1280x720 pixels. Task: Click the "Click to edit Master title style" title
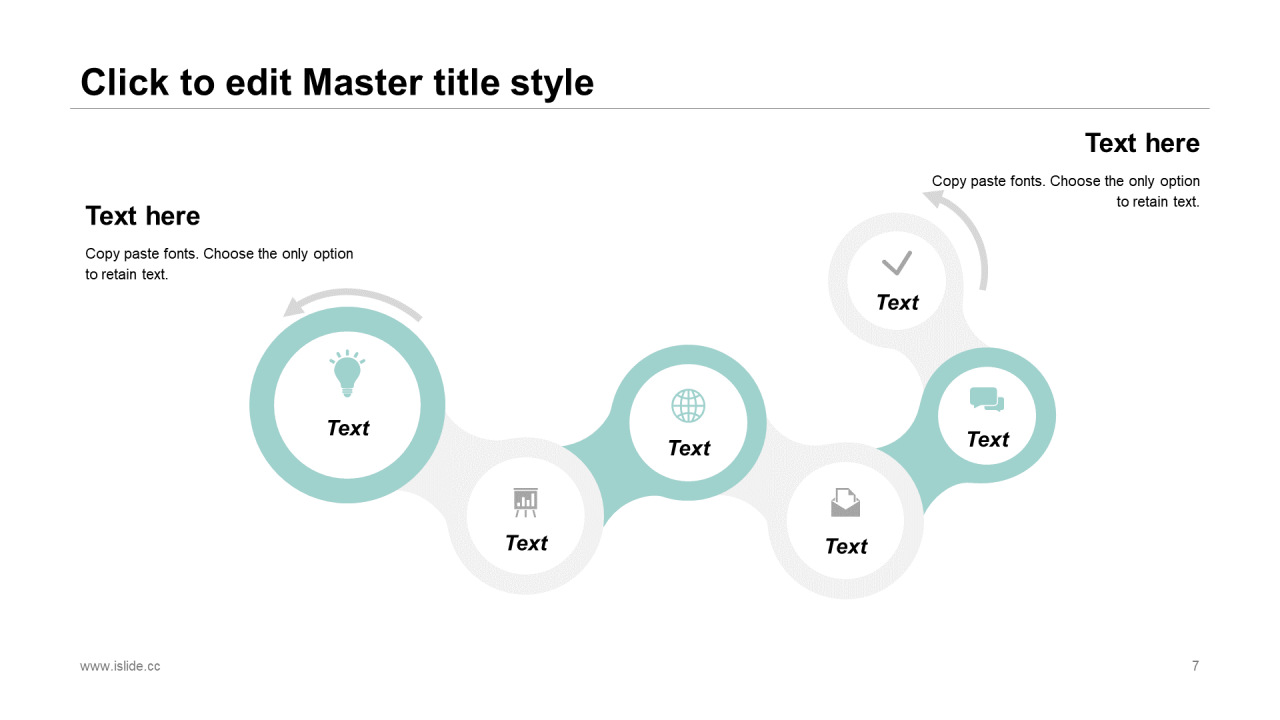(x=337, y=82)
